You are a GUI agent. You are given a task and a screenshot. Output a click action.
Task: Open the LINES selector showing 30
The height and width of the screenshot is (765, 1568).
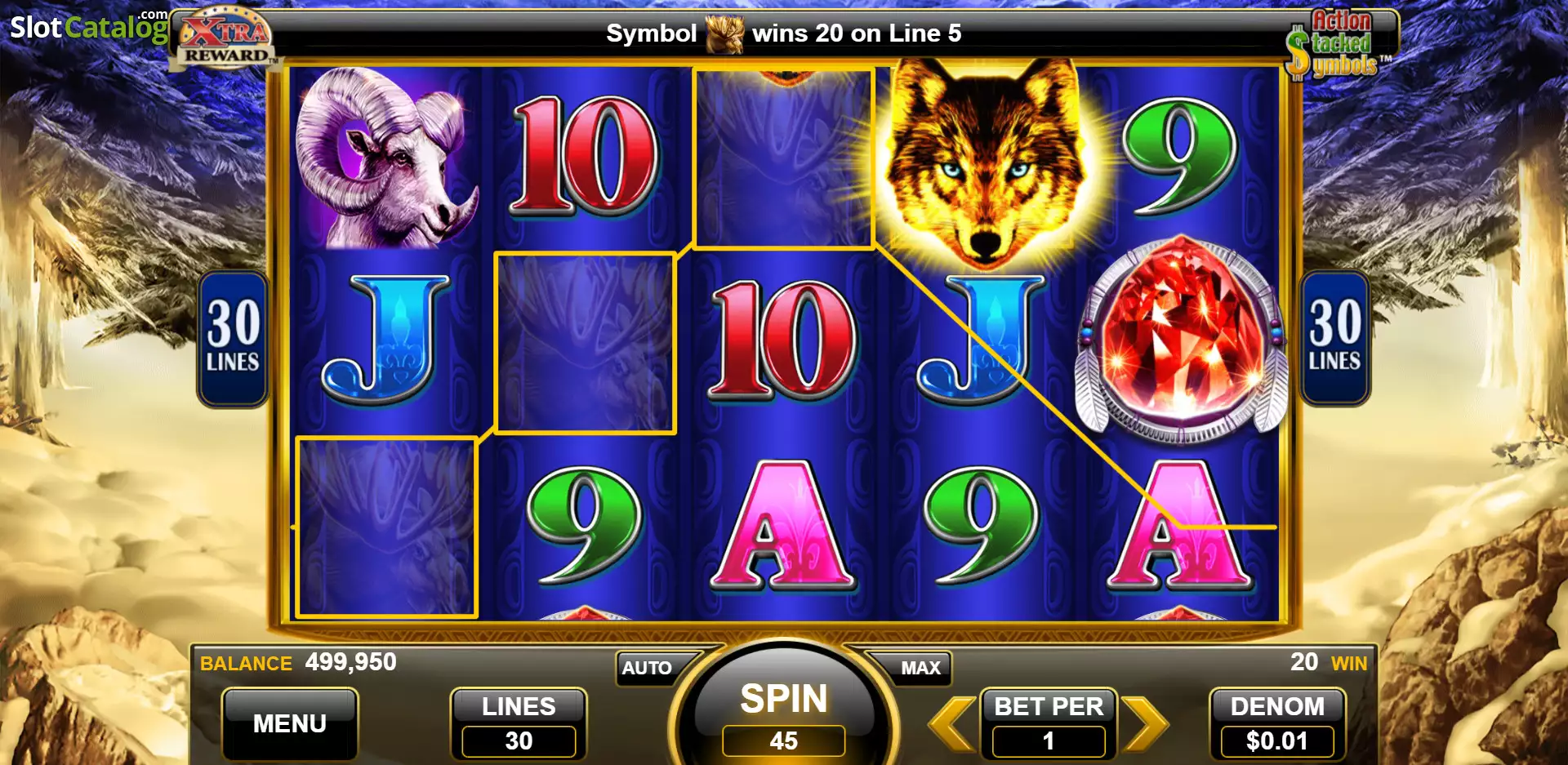[x=519, y=724]
